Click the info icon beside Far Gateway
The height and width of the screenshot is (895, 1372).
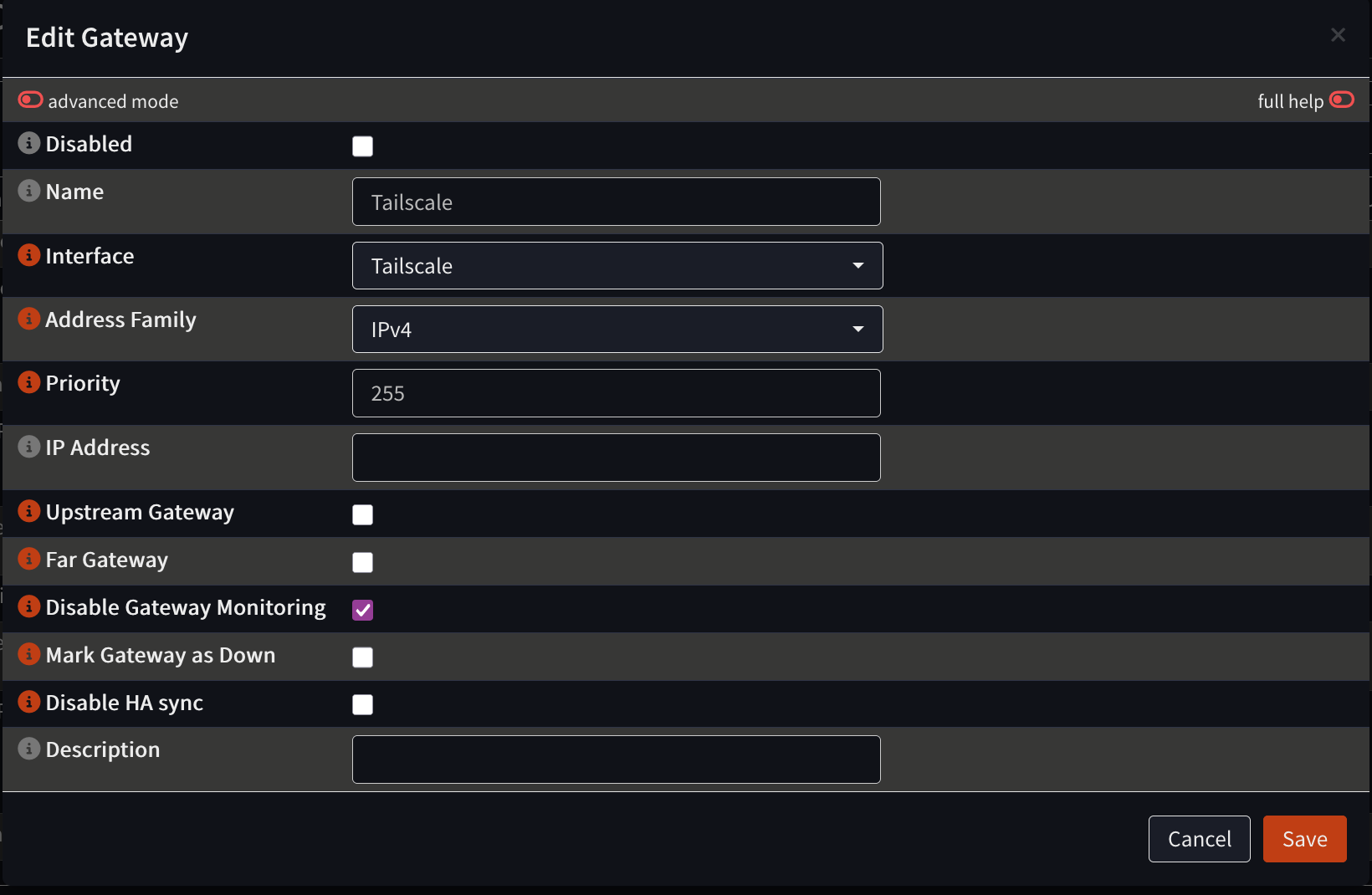(29, 559)
